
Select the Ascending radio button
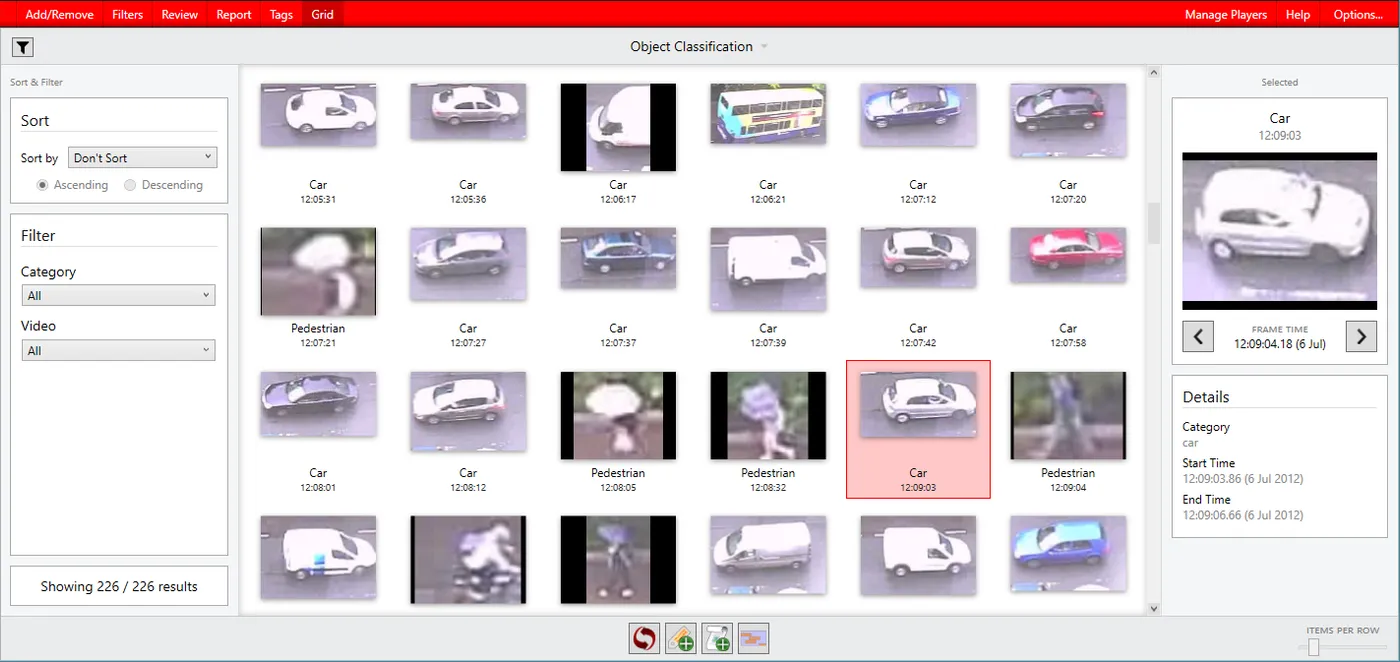point(43,185)
